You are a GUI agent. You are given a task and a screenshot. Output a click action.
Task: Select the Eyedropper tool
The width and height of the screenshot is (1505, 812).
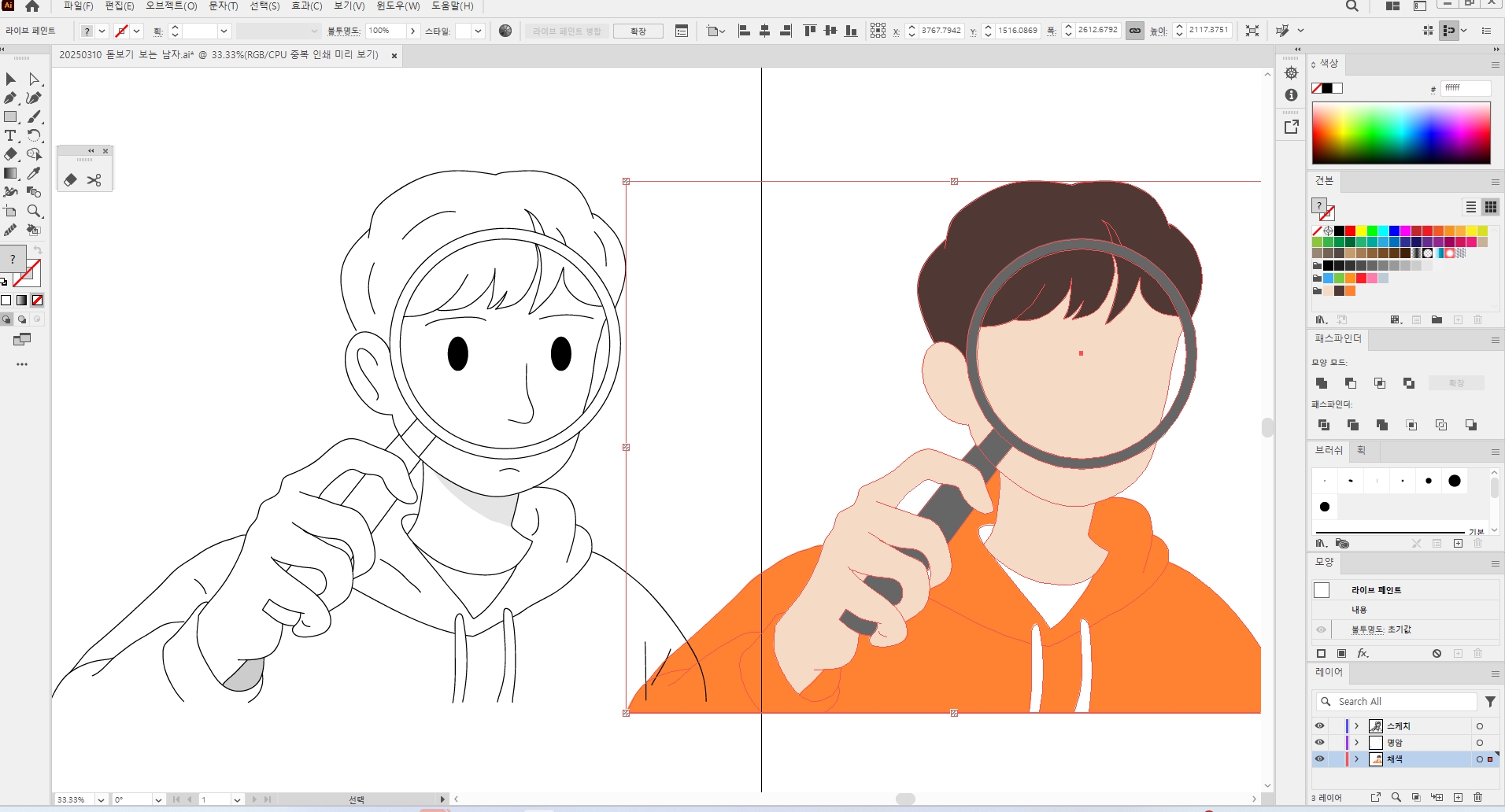34,173
